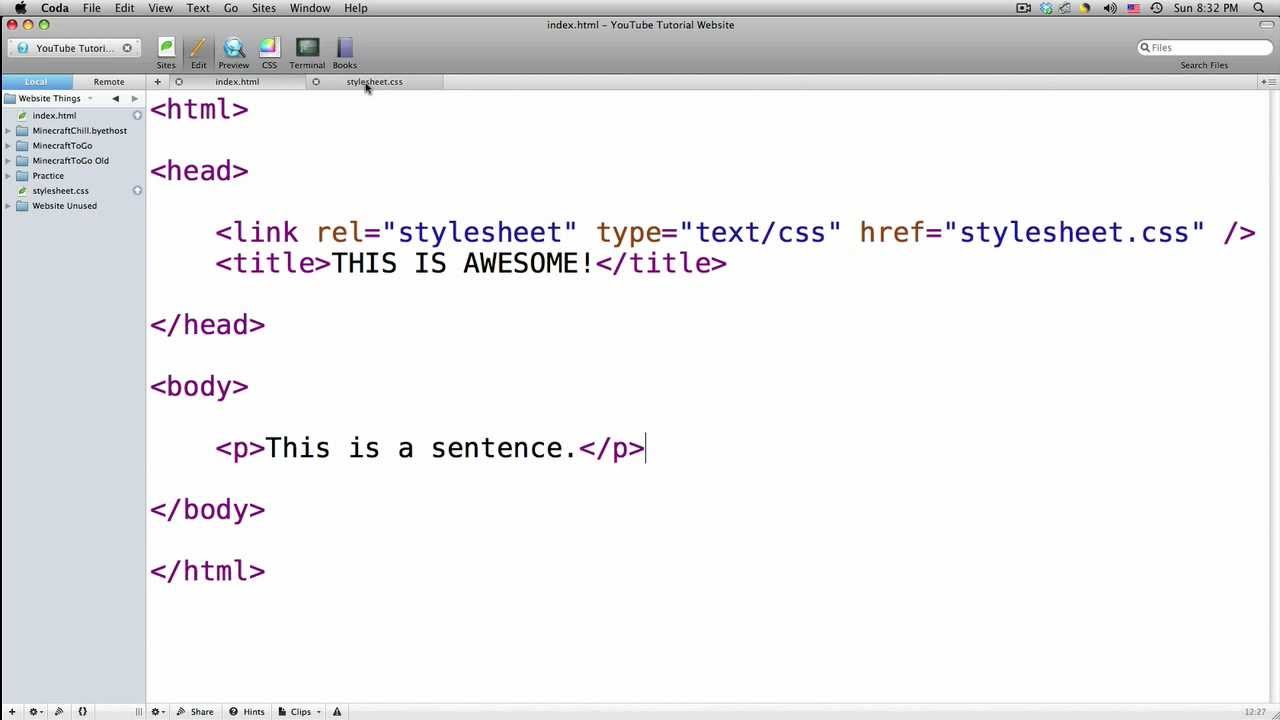This screenshot has height=720, width=1280.
Task: Click the publish arrow beside index.html
Action: (x=137, y=116)
